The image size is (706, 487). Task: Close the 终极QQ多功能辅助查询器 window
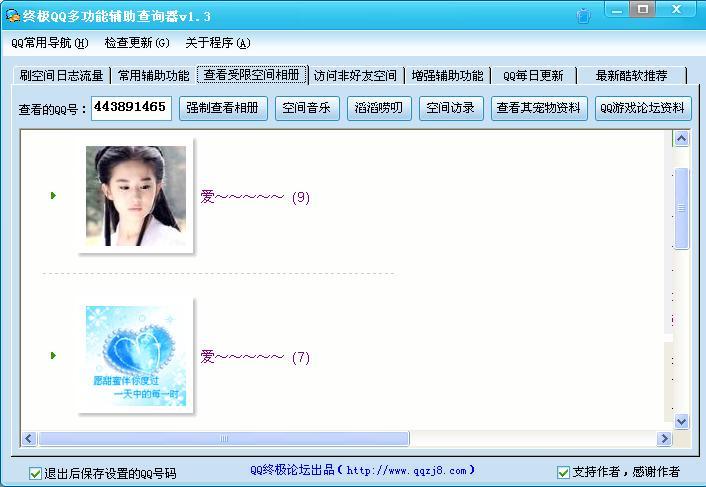(676, 9)
